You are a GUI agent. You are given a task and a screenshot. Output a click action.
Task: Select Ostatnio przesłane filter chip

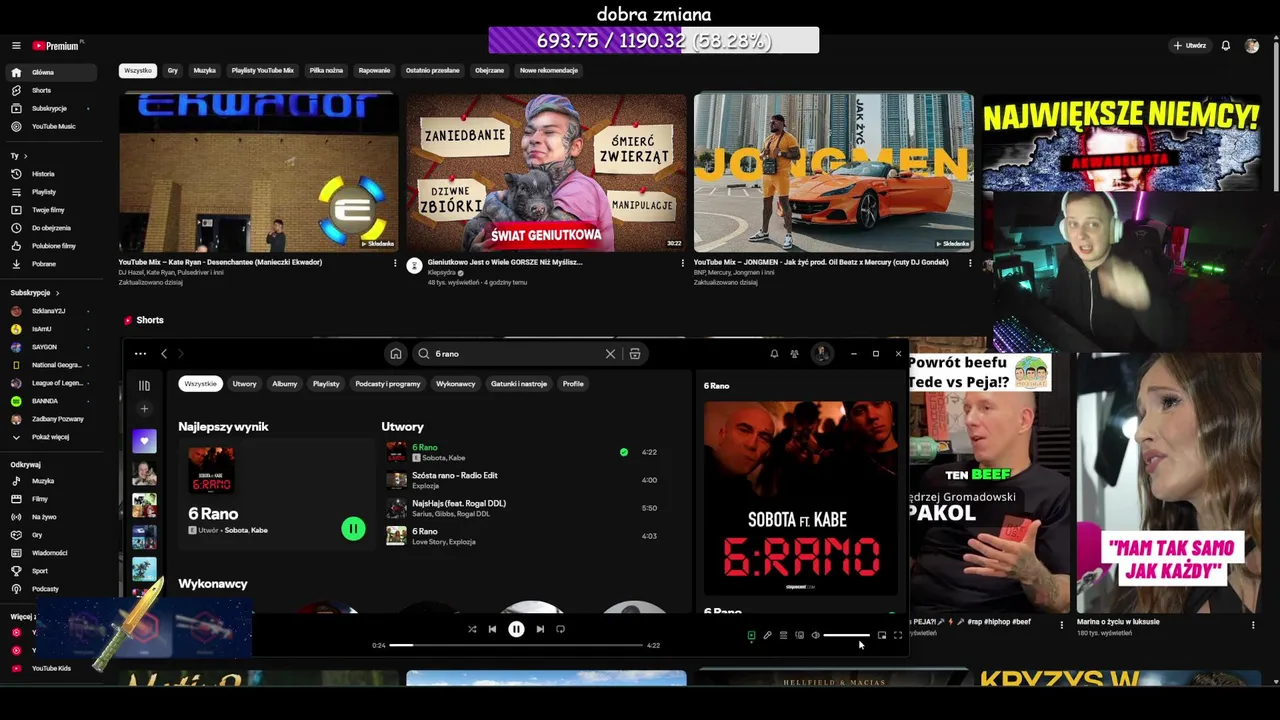[432, 71]
